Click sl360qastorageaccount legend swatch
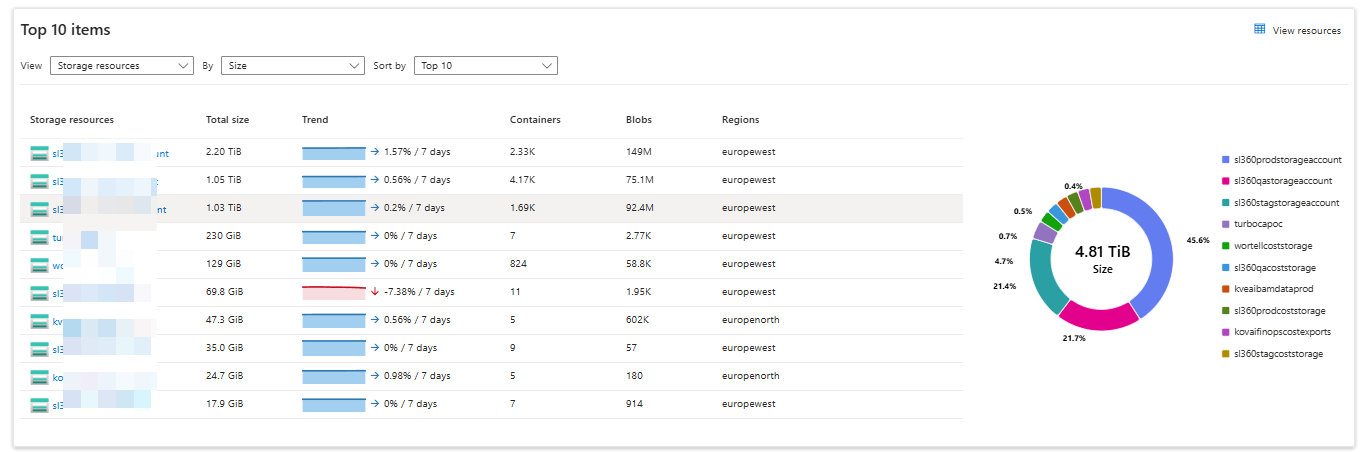1364x454 pixels. pyautogui.click(x=1226, y=181)
